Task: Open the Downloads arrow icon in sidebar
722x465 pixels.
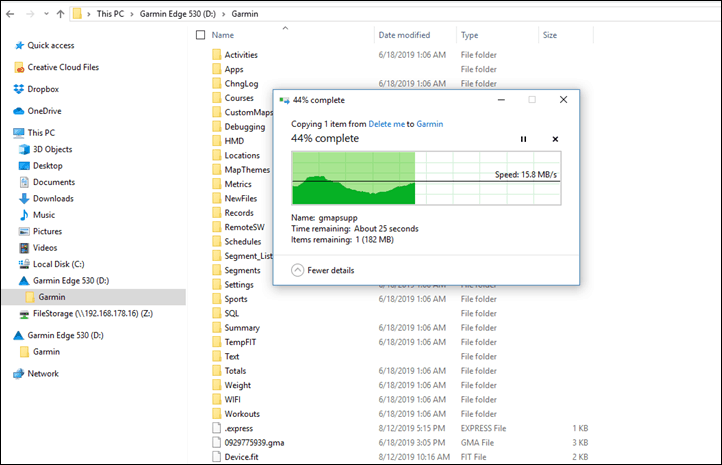Action: pos(24,198)
